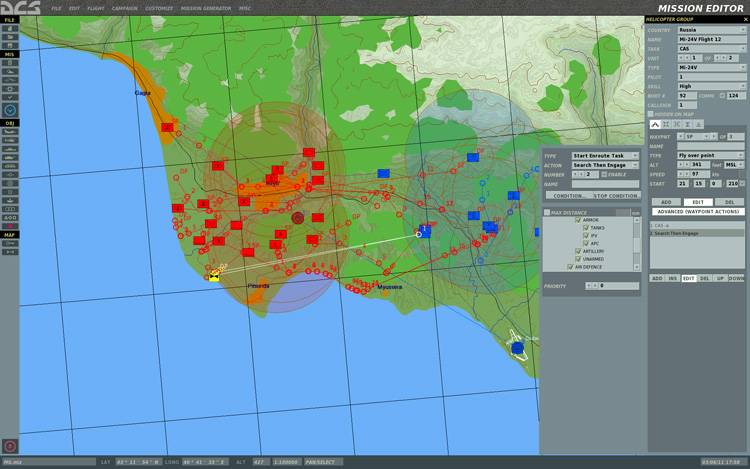Click the red airfield circle marker on map
This screenshot has width=750, height=469.
tap(298, 218)
